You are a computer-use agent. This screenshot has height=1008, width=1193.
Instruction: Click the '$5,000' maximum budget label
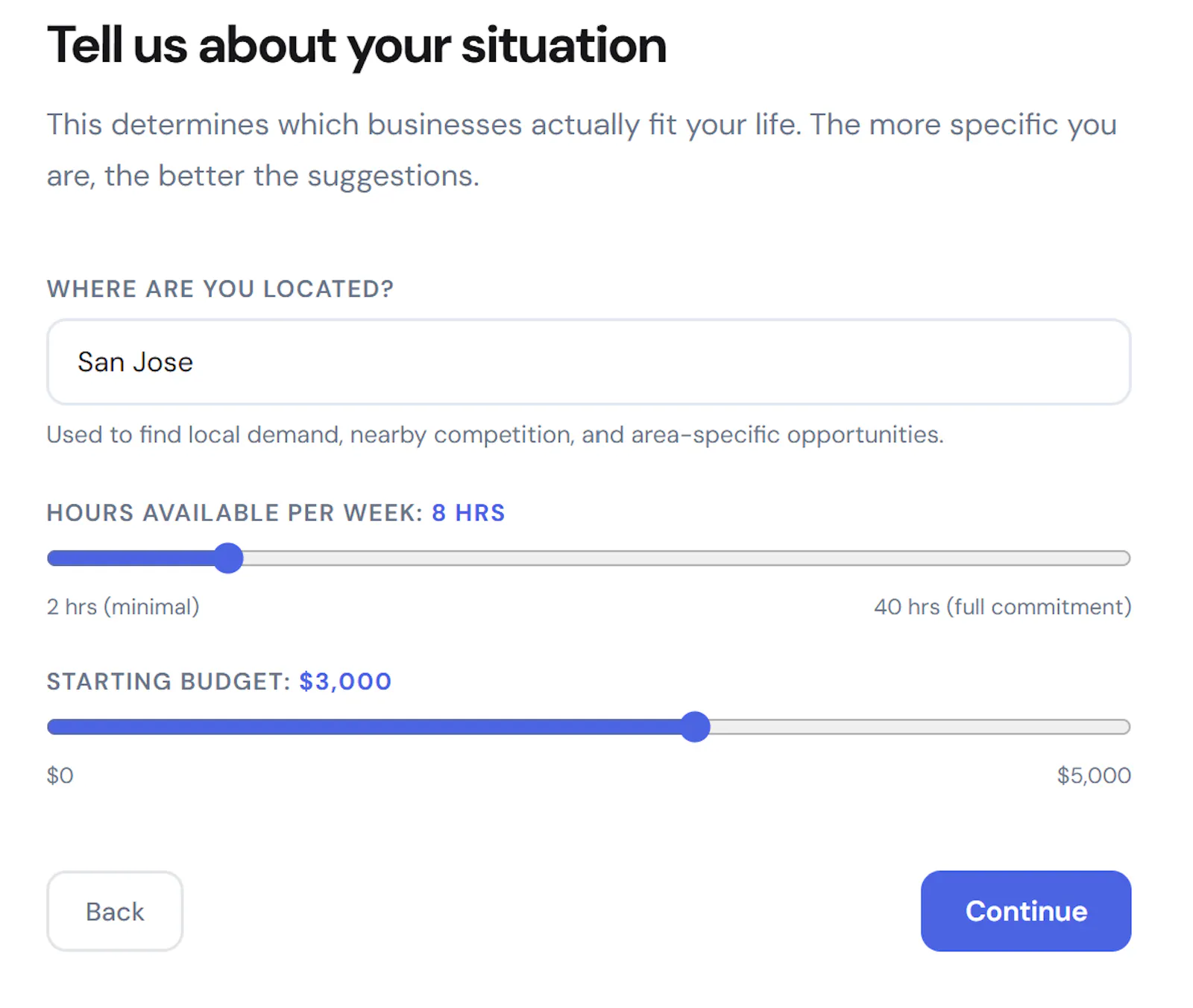pos(1094,775)
